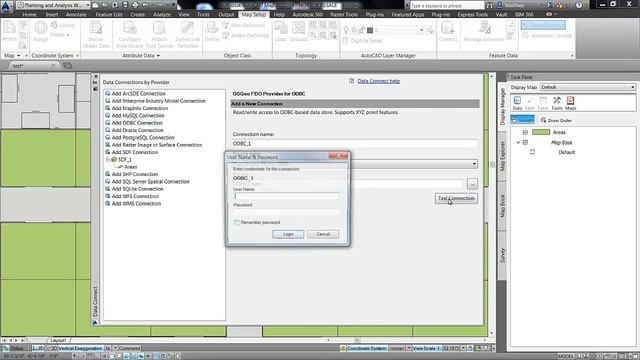640x360 pixels.
Task: Click the Data icon in Task Pane
Action: coord(517,103)
